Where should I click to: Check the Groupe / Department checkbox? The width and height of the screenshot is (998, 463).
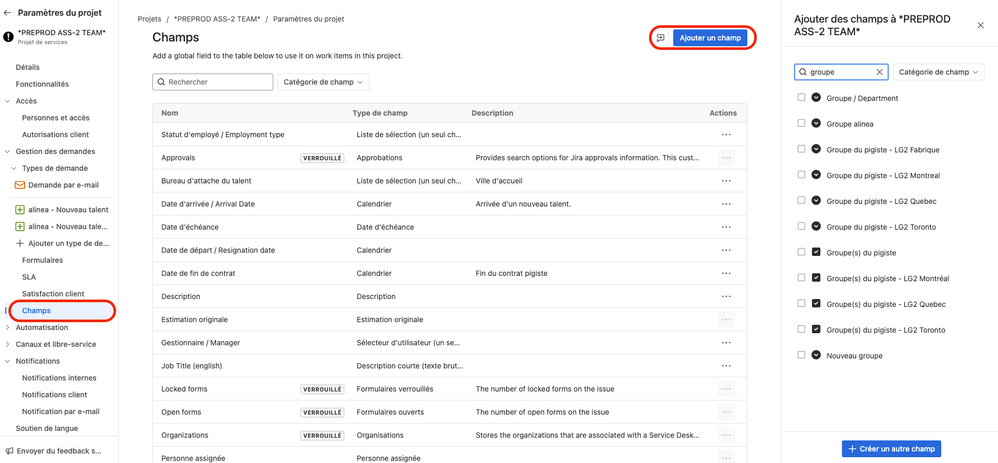801,98
